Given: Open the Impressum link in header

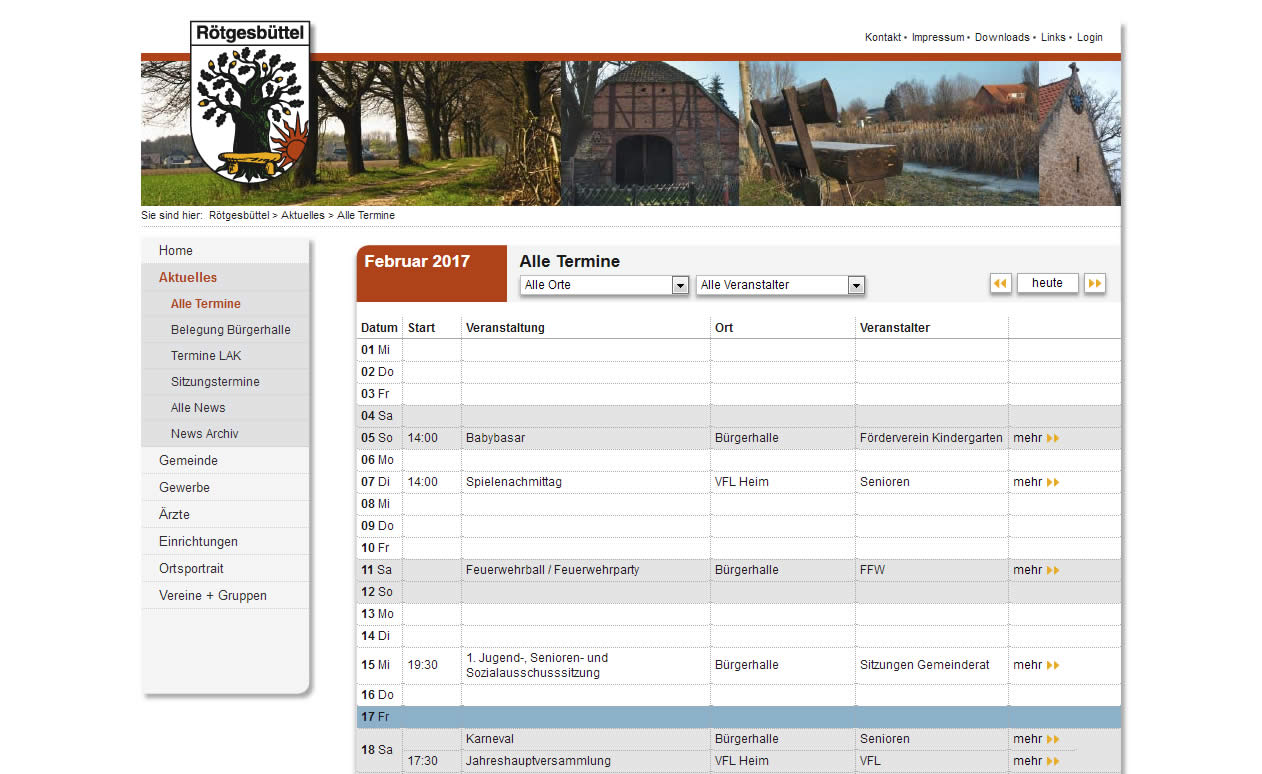Looking at the screenshot, I should (x=938, y=37).
